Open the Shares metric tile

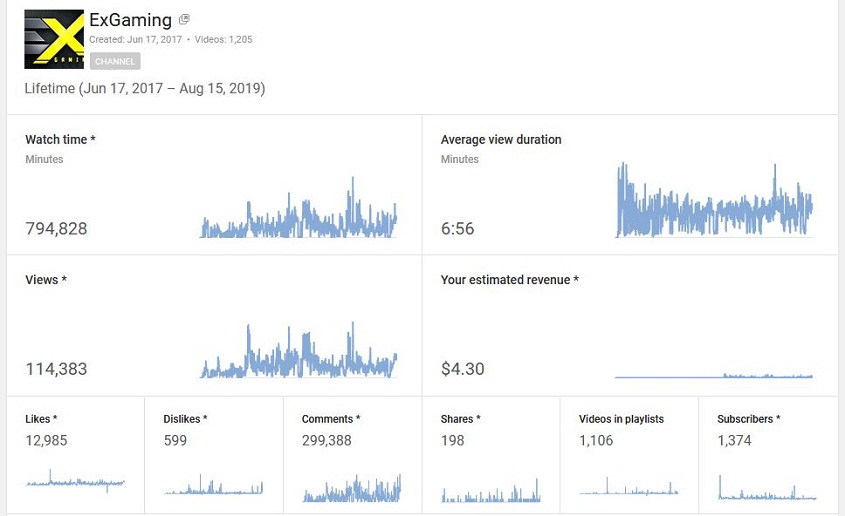coord(491,455)
